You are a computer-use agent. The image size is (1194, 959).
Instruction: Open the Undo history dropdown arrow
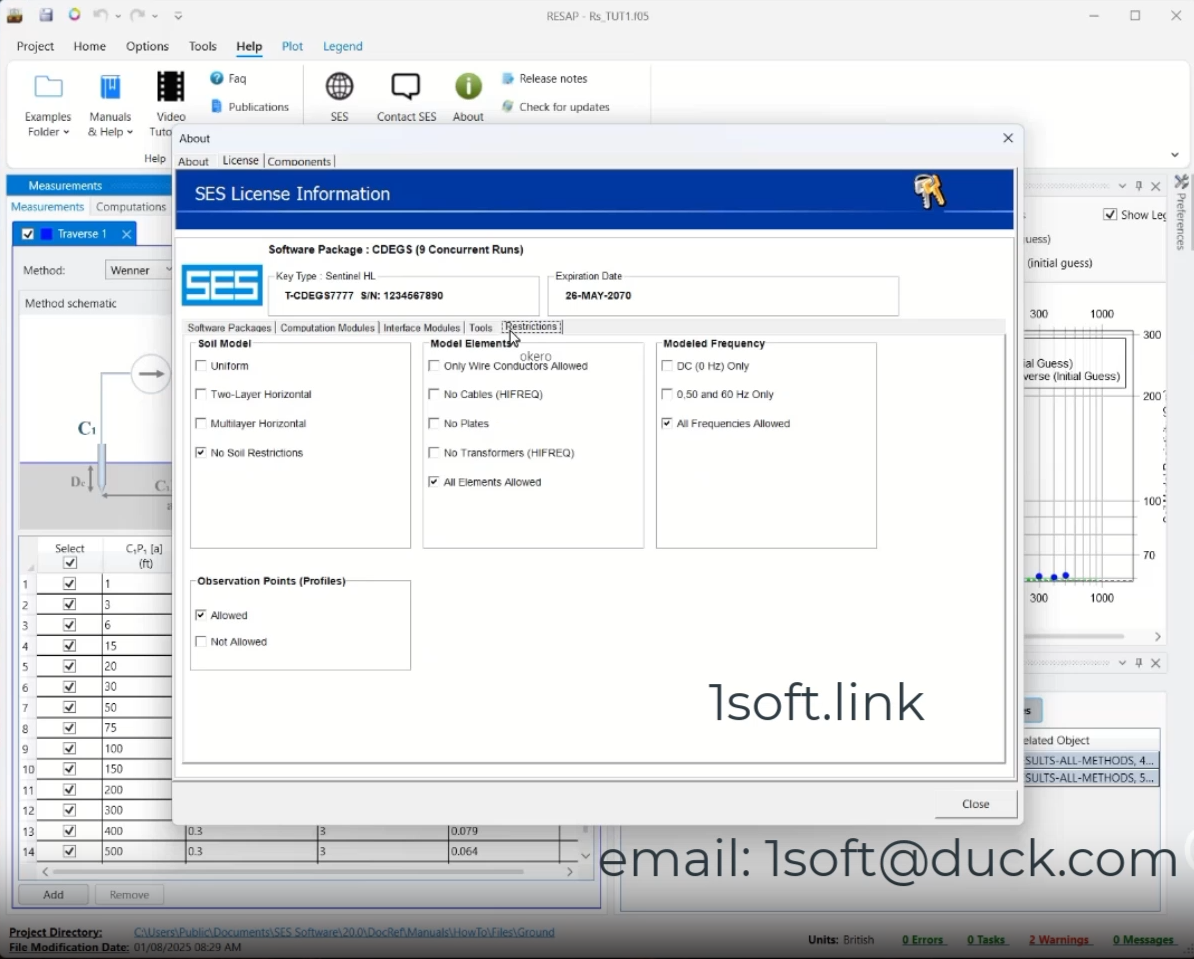click(x=118, y=15)
